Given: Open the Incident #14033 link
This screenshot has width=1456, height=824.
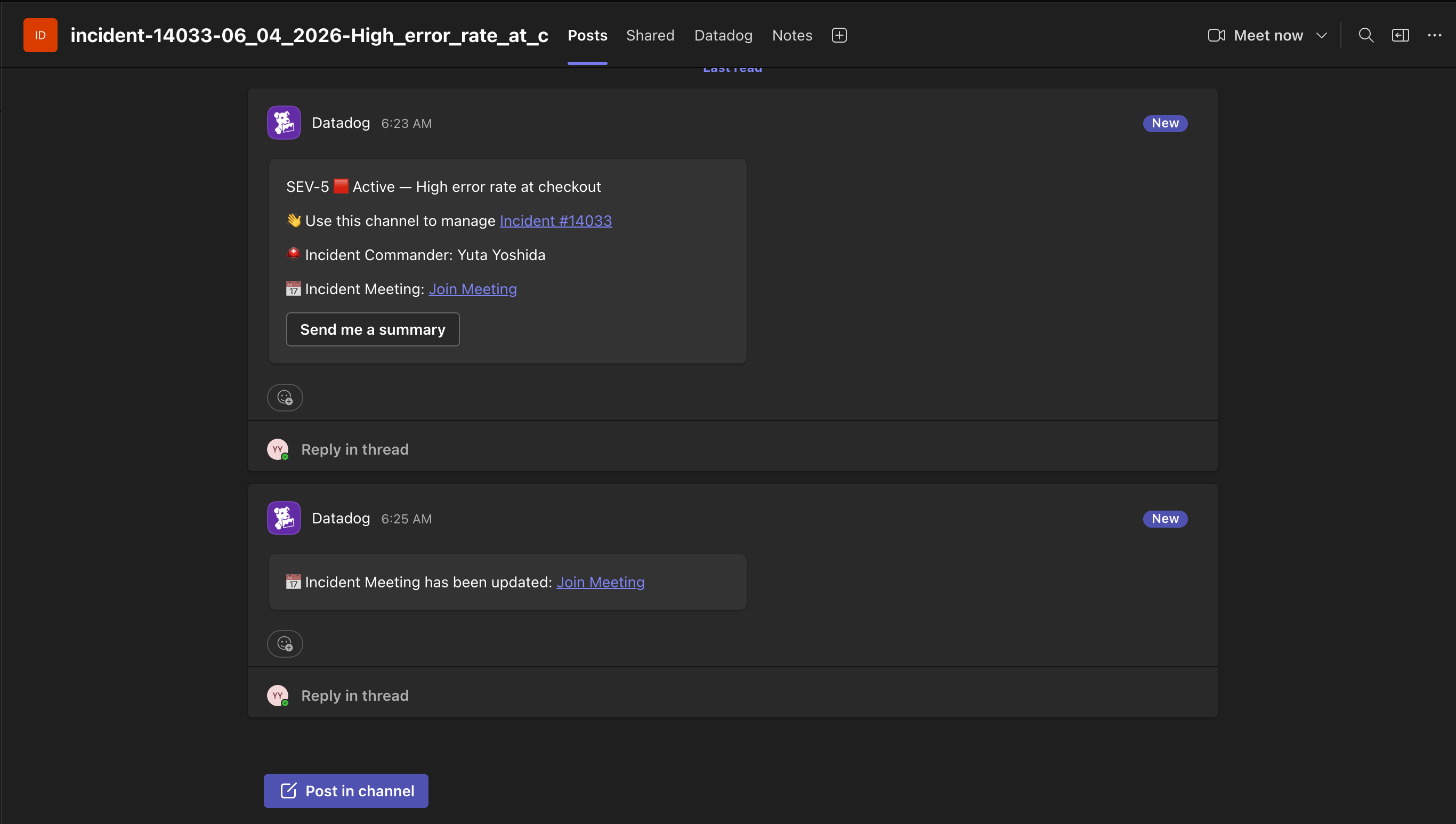Looking at the screenshot, I should click(556, 221).
